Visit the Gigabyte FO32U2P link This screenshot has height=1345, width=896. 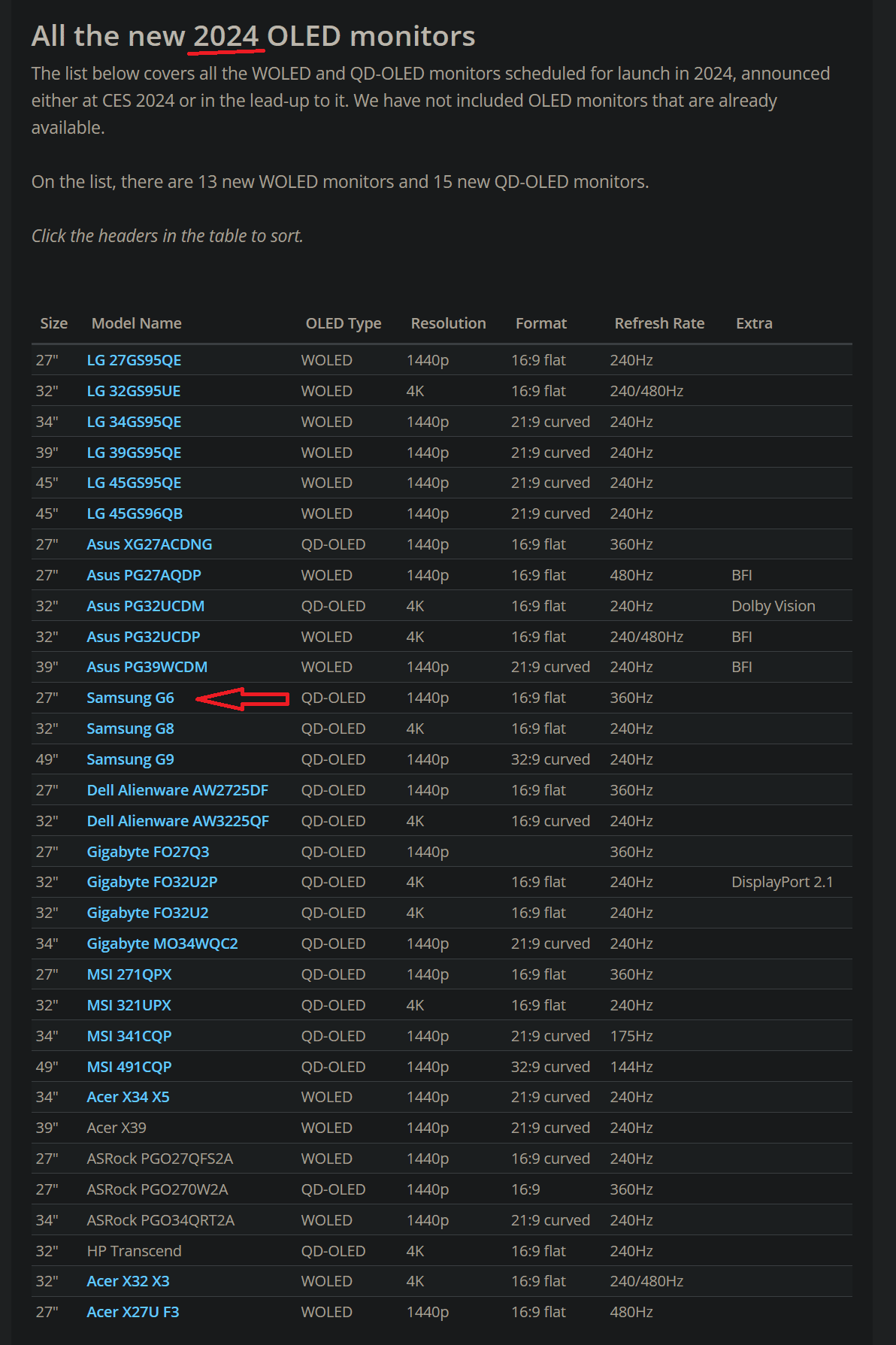click(152, 882)
